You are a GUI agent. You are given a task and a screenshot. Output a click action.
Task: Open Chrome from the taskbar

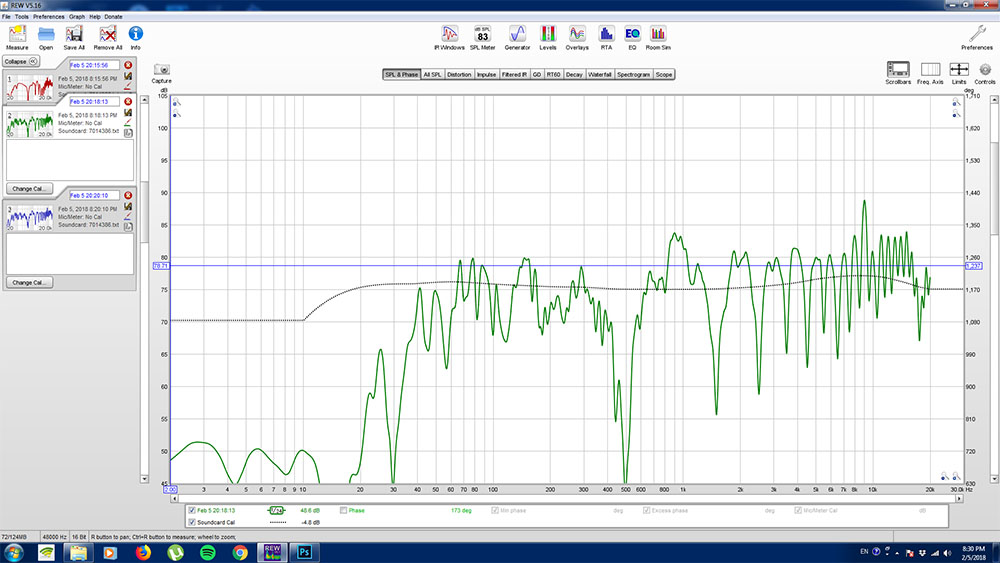pos(240,552)
